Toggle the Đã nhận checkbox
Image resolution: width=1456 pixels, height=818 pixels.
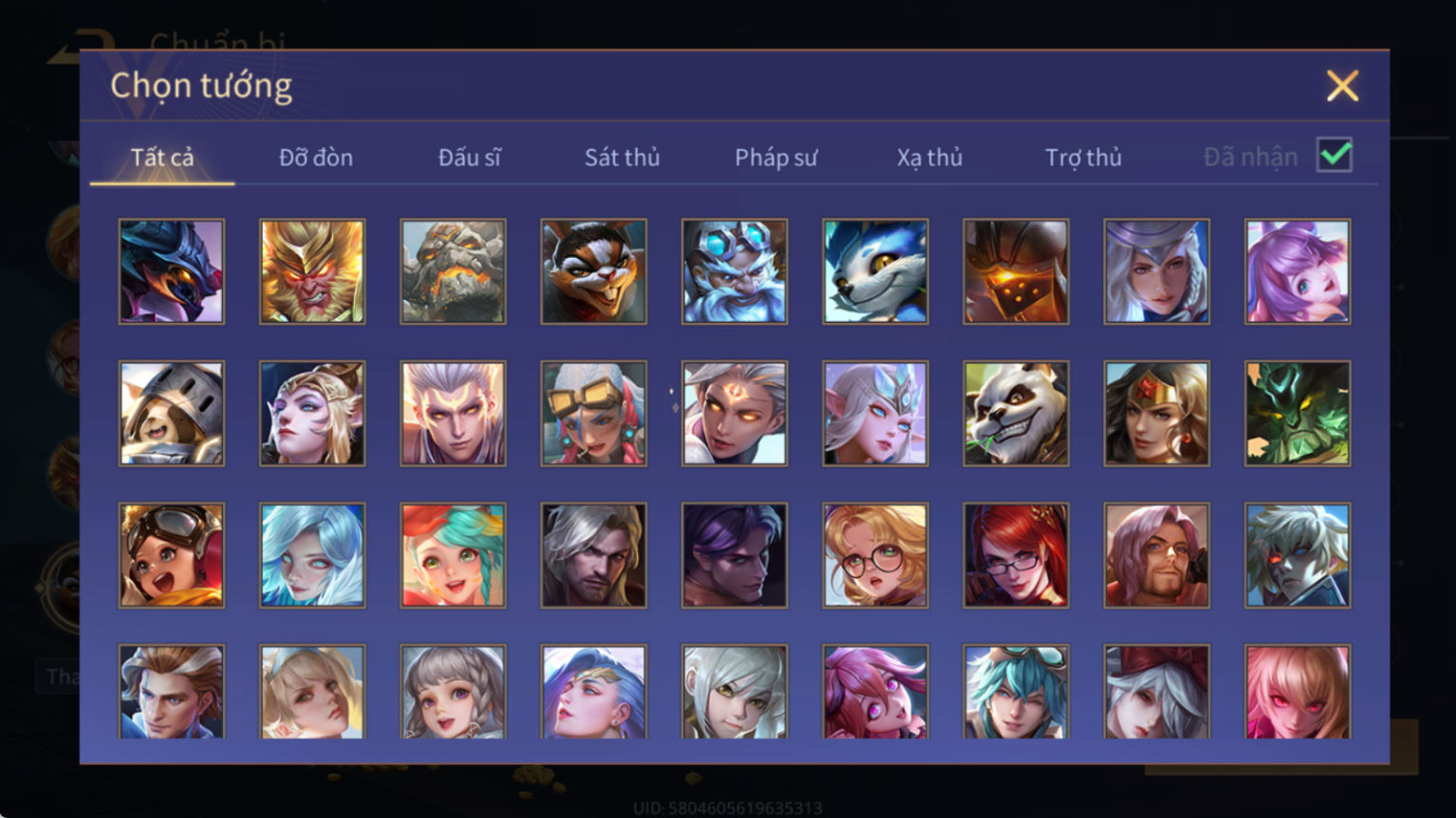click(1335, 155)
